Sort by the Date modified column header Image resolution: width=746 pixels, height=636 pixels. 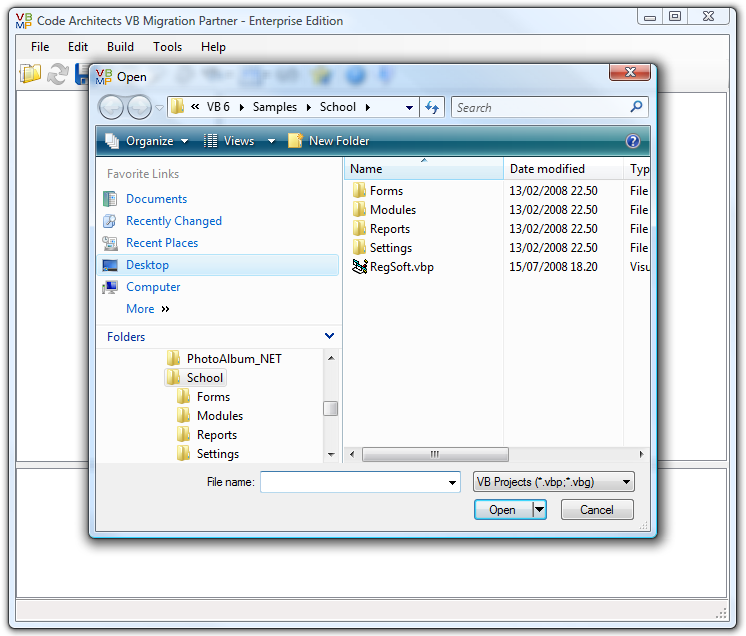point(563,169)
